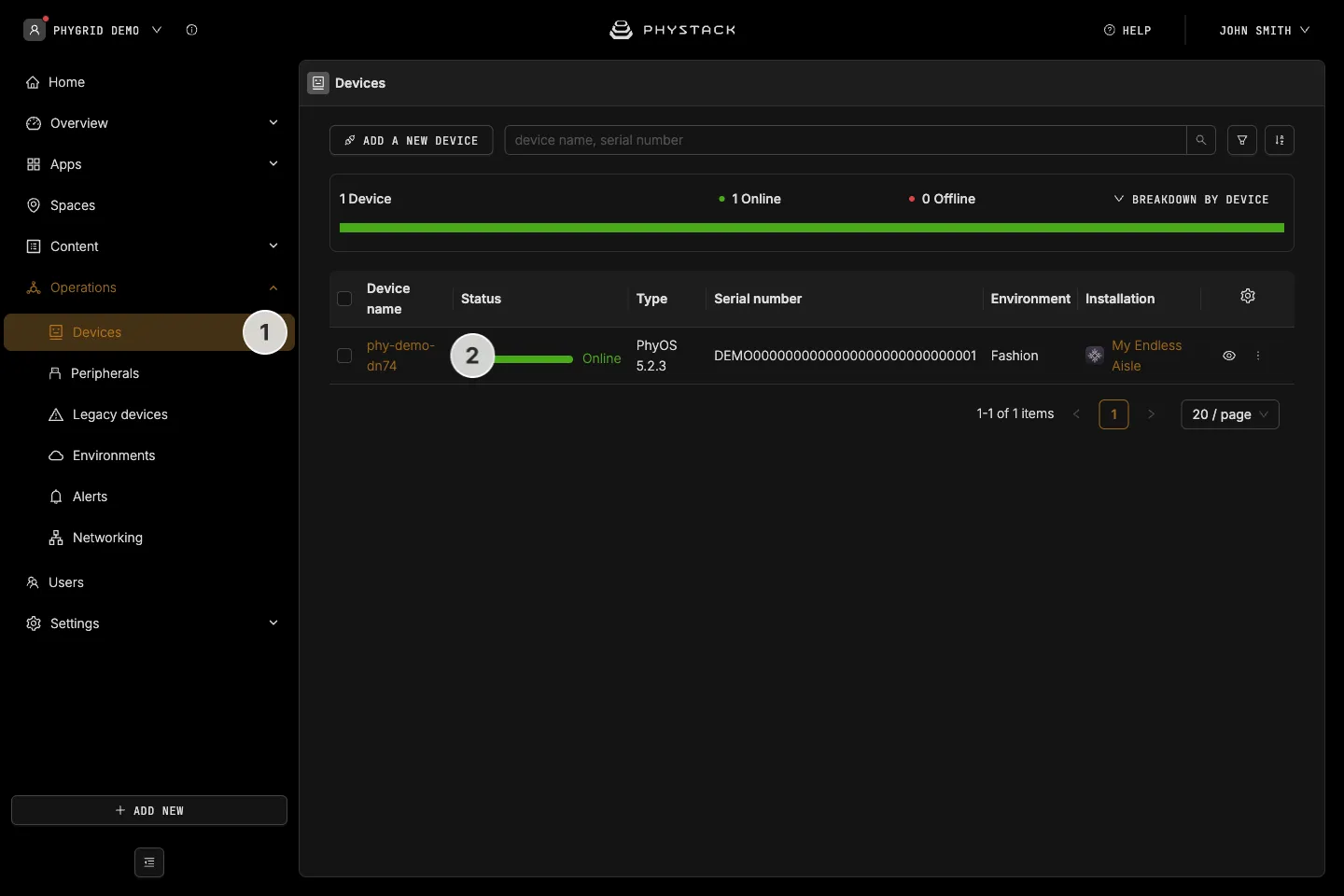Click the Devices panel header icon
Screen dimensions: 1344x896
(x=318, y=83)
